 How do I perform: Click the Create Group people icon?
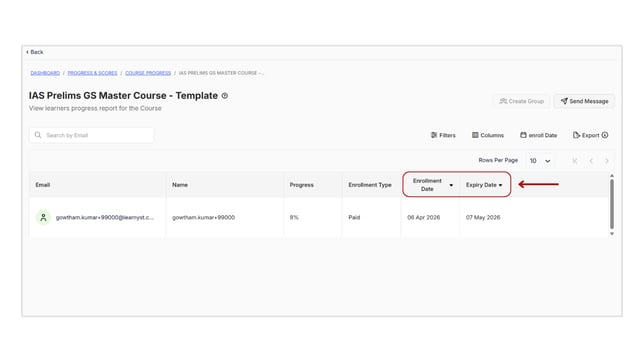(503, 101)
